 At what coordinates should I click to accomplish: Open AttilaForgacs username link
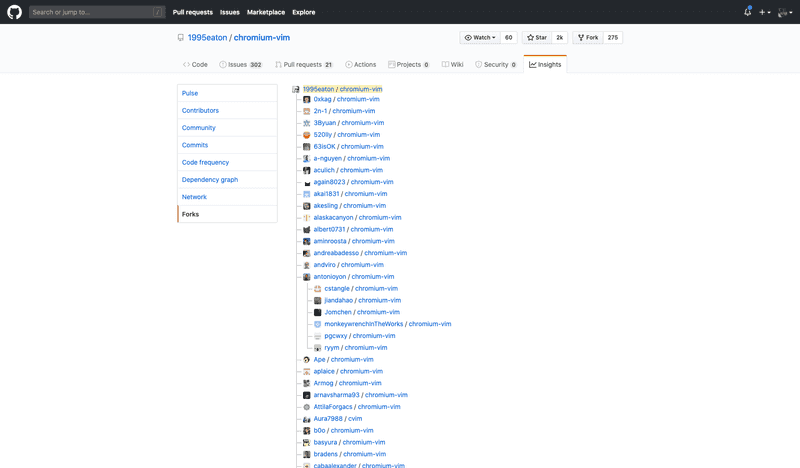pyautogui.click(x=333, y=407)
